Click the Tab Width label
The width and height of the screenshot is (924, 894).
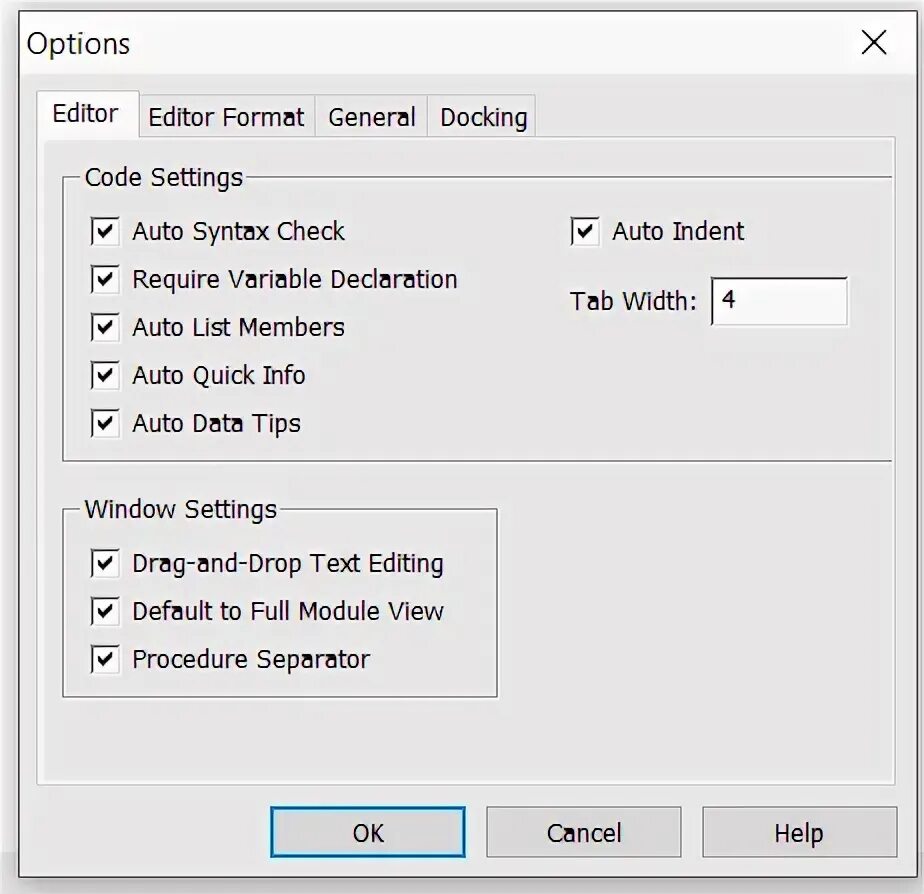tap(633, 301)
